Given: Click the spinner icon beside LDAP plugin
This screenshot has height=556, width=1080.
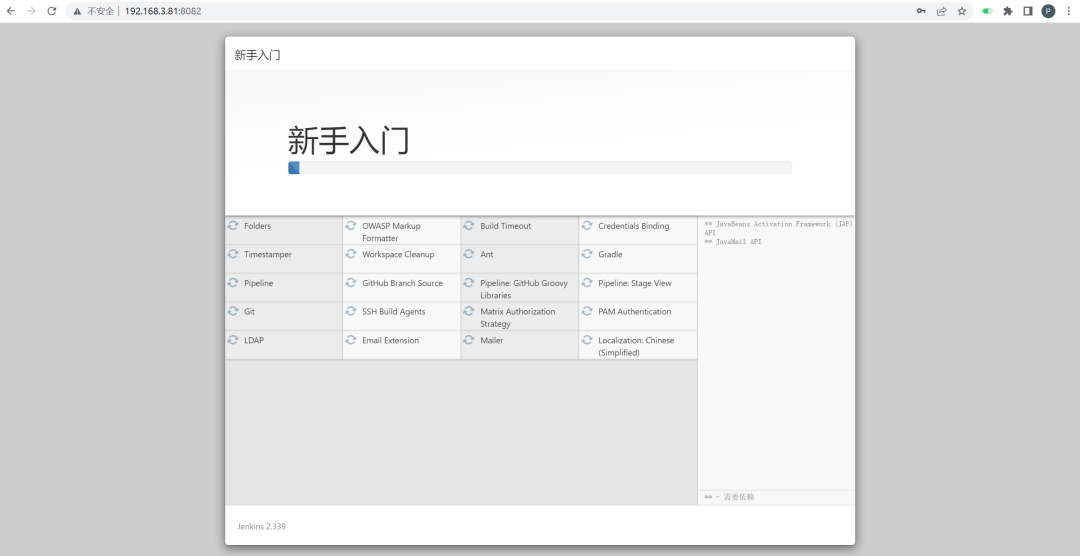Looking at the screenshot, I should point(233,340).
